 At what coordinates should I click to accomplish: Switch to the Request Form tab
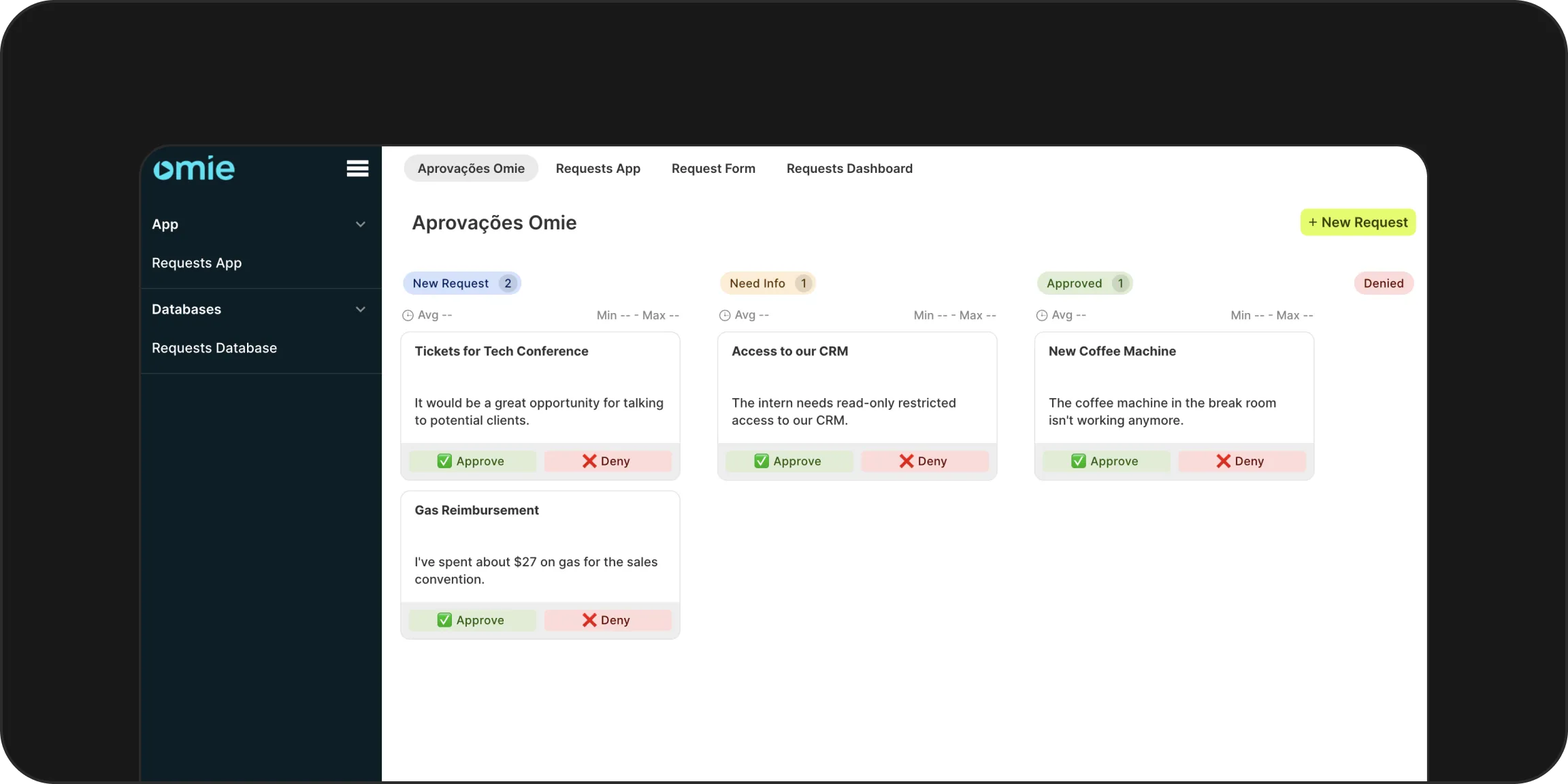pos(713,168)
